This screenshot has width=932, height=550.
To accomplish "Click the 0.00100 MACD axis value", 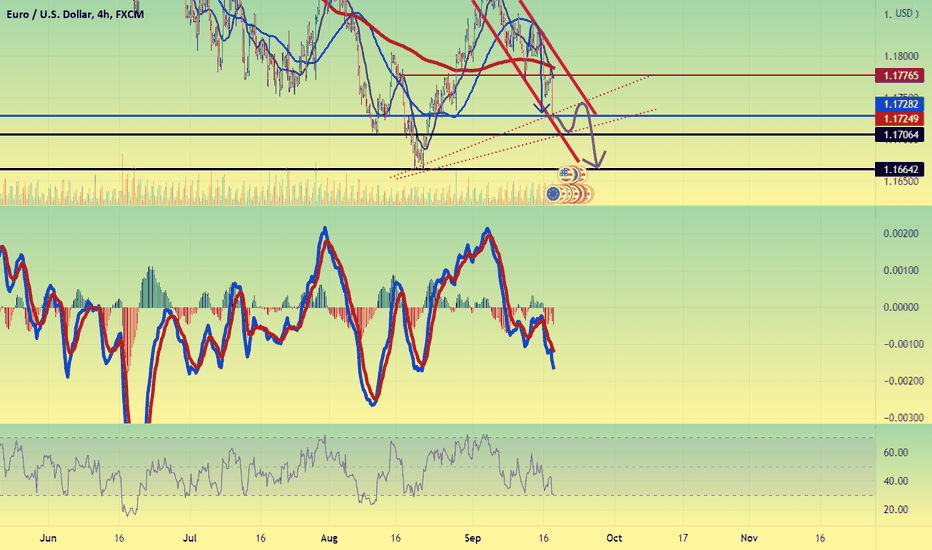I will 900,271.
